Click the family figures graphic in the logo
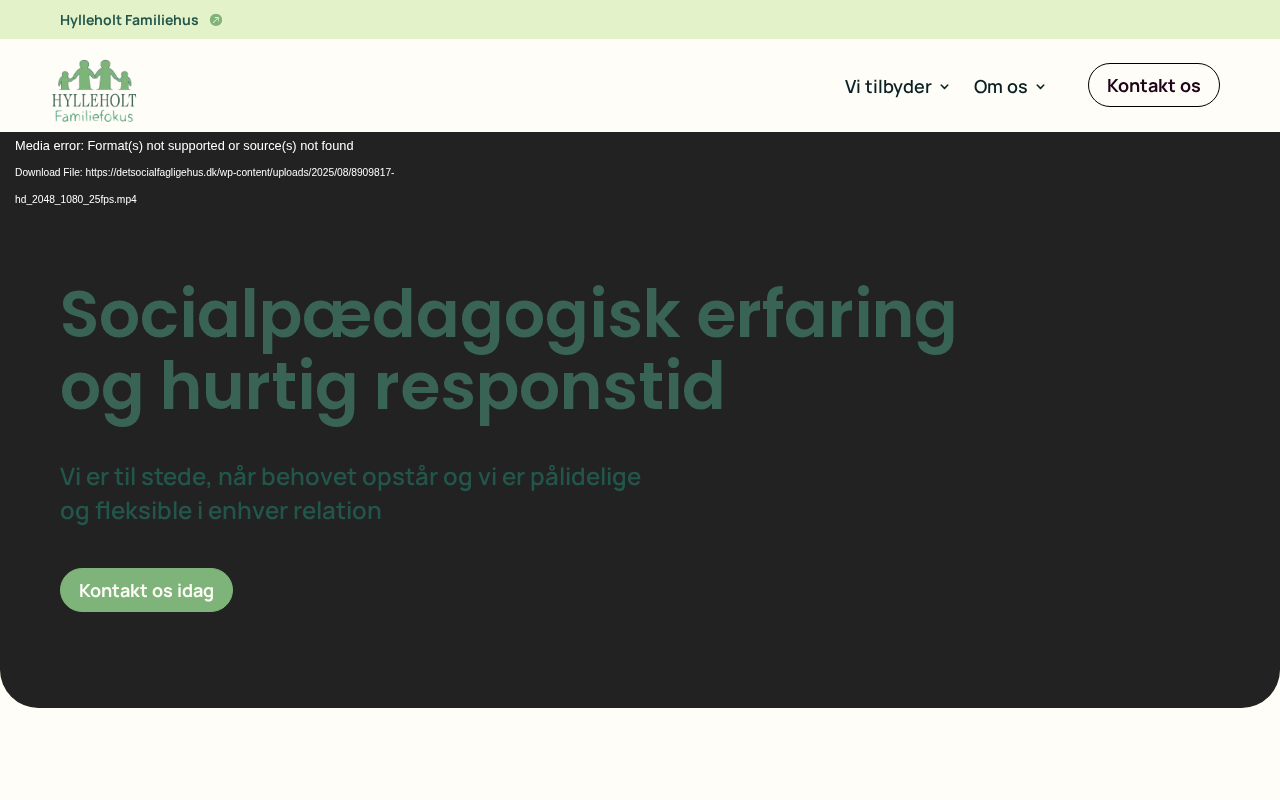1280x800 pixels. (x=94, y=75)
